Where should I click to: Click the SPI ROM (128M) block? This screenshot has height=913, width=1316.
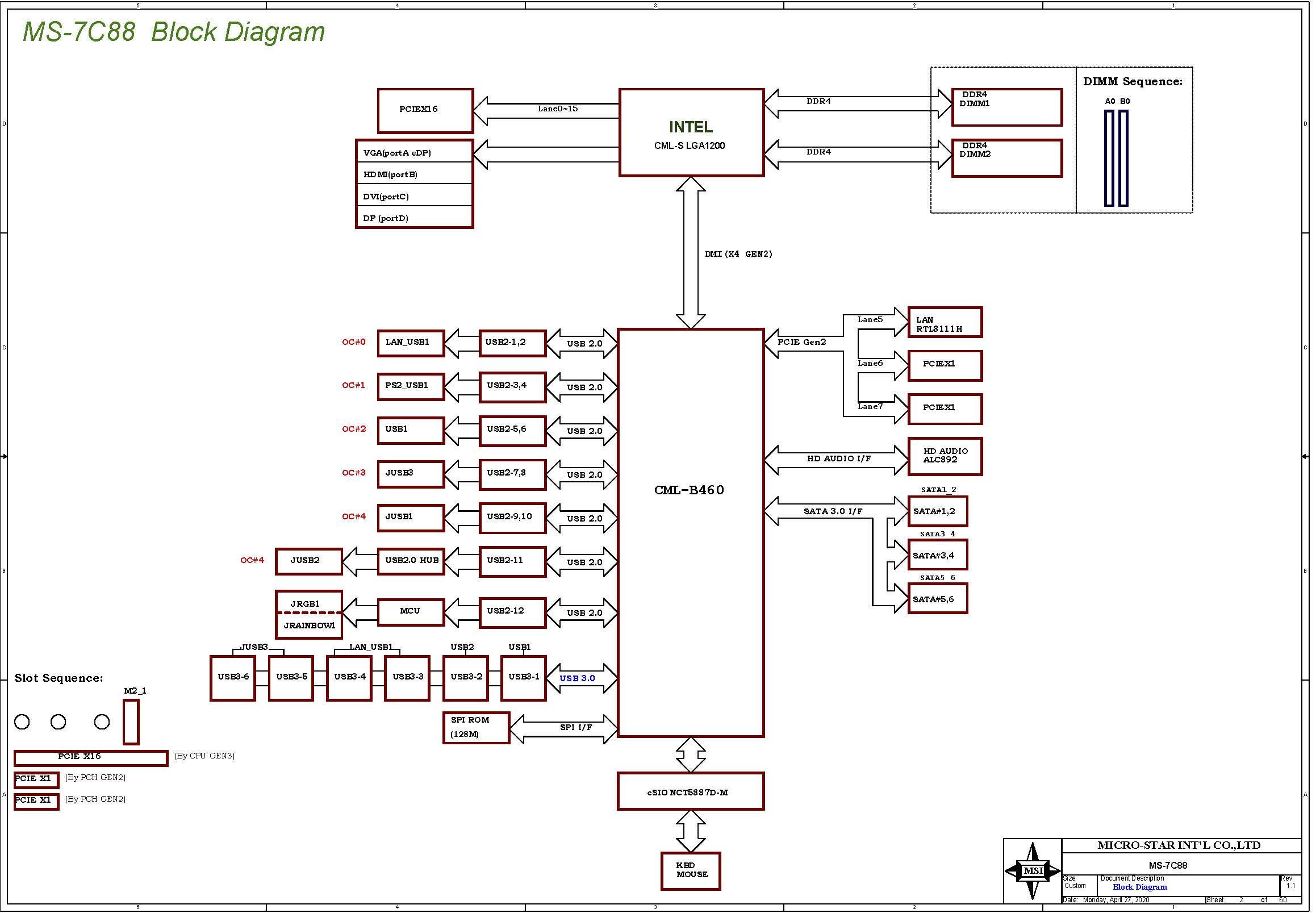point(476,727)
